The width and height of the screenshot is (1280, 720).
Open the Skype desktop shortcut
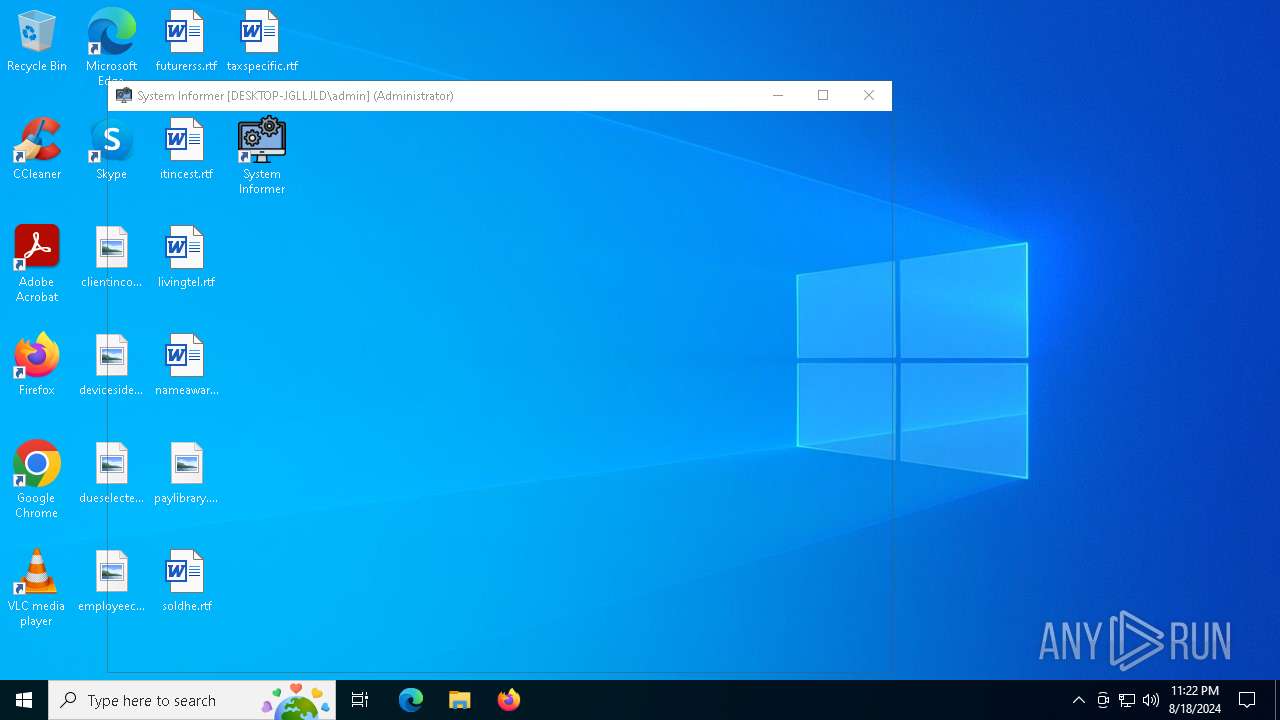pos(111,149)
